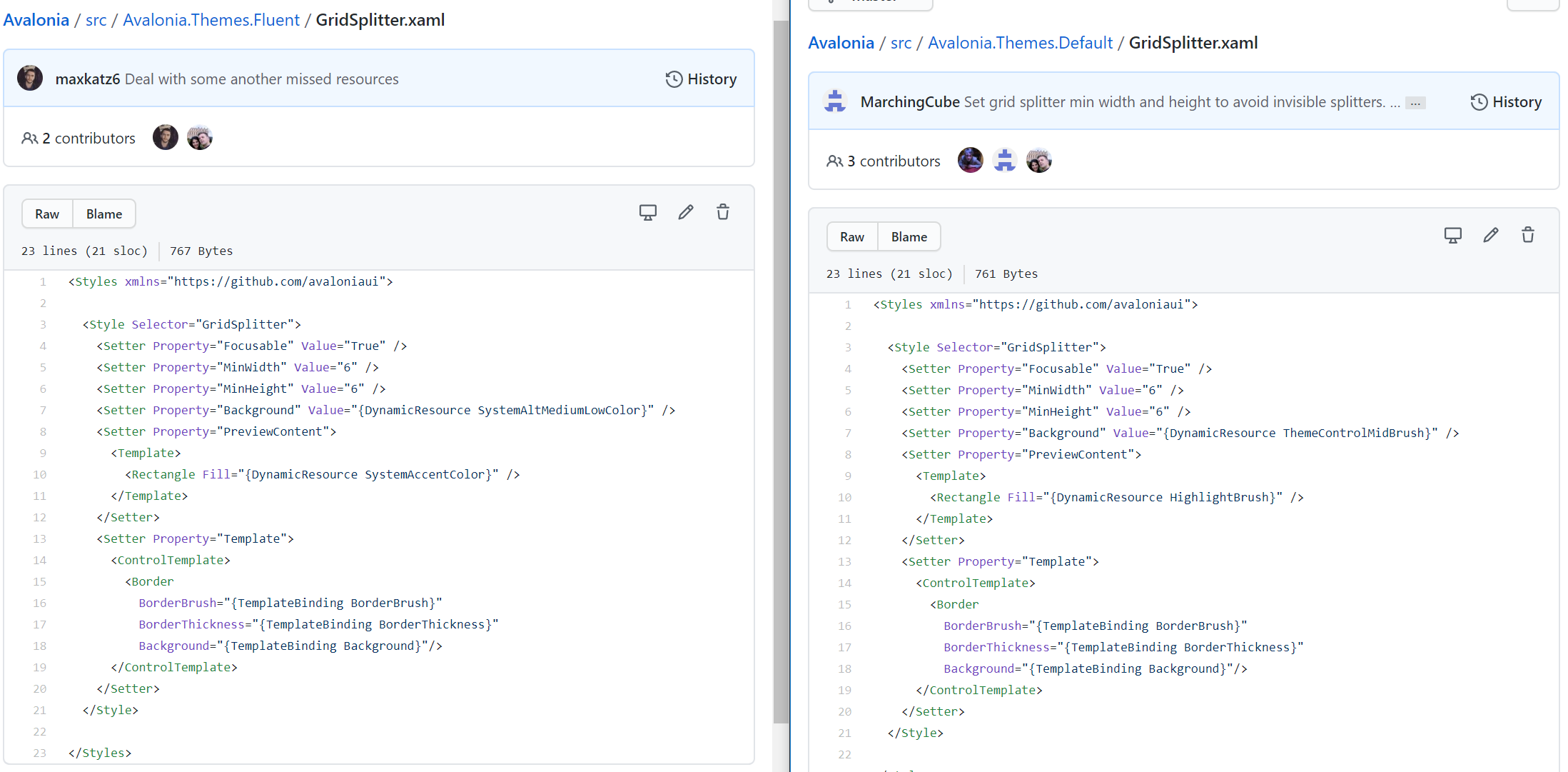Open the Avalonia.Themes.Default breadcrumb link
Screen dimensions: 1568x772
coord(1020,42)
